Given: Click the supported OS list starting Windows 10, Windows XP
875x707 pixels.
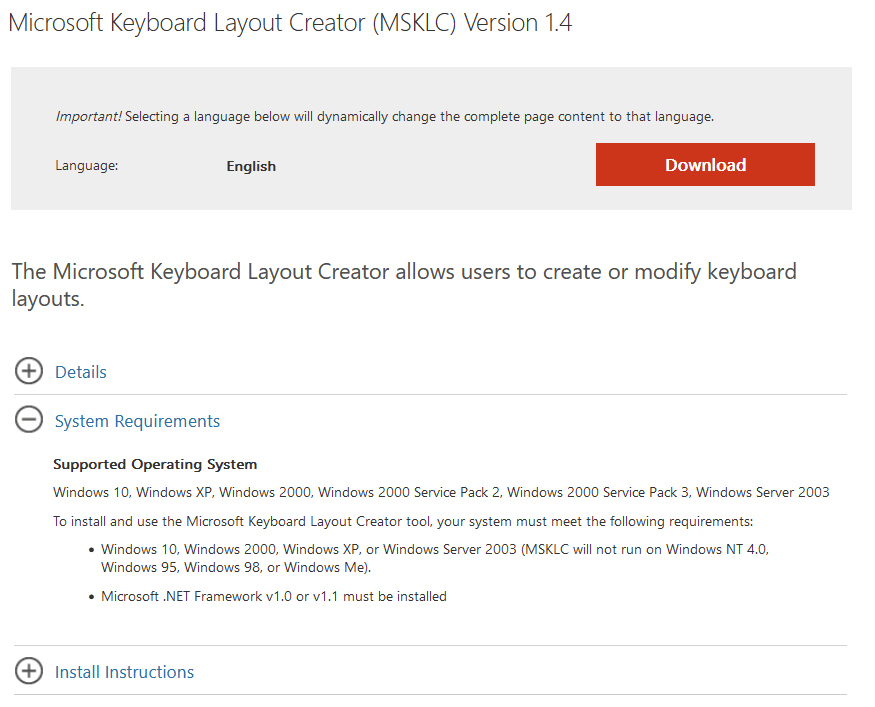Looking at the screenshot, I should (x=441, y=492).
